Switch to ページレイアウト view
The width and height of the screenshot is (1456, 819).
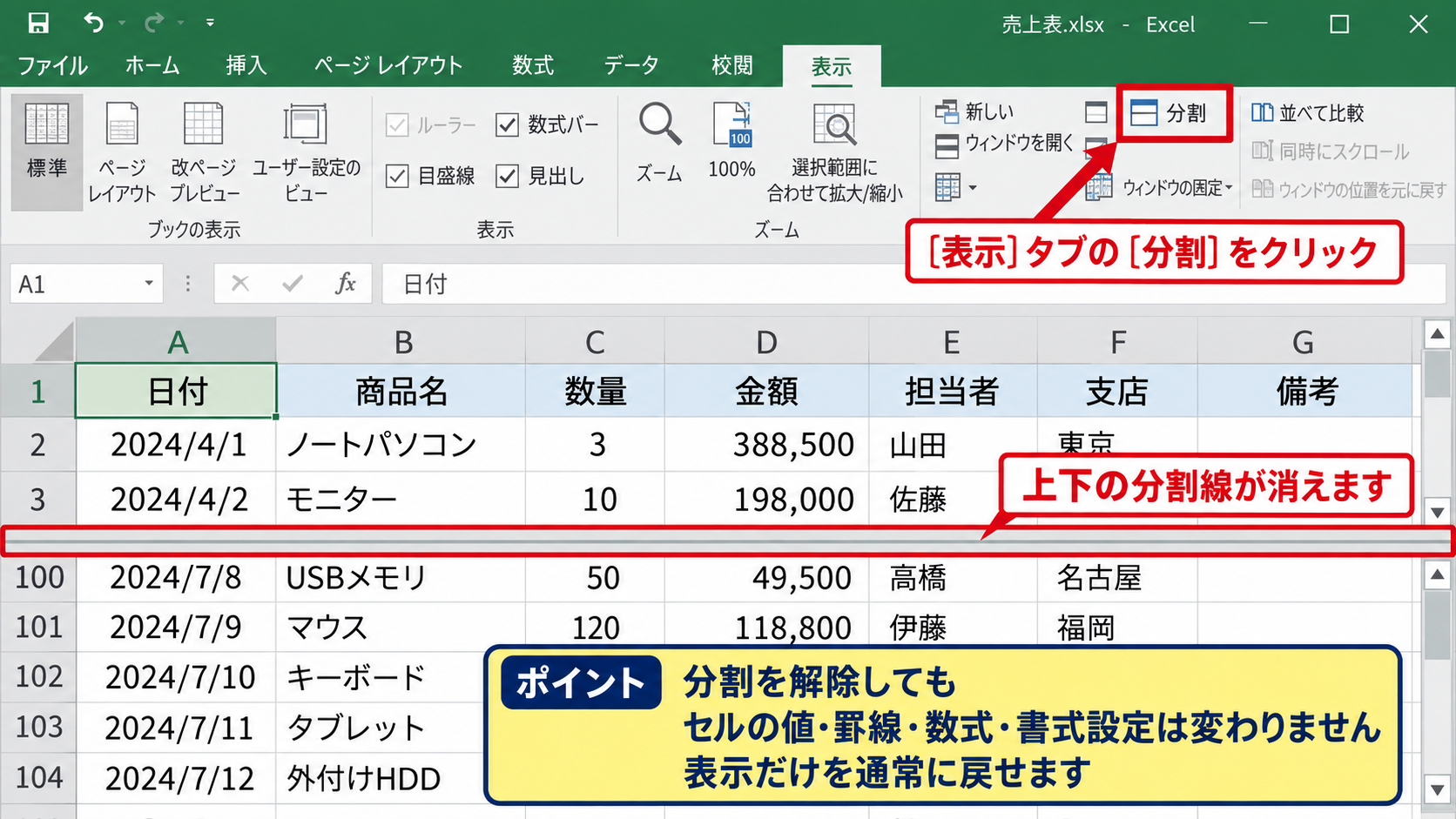[x=122, y=152]
